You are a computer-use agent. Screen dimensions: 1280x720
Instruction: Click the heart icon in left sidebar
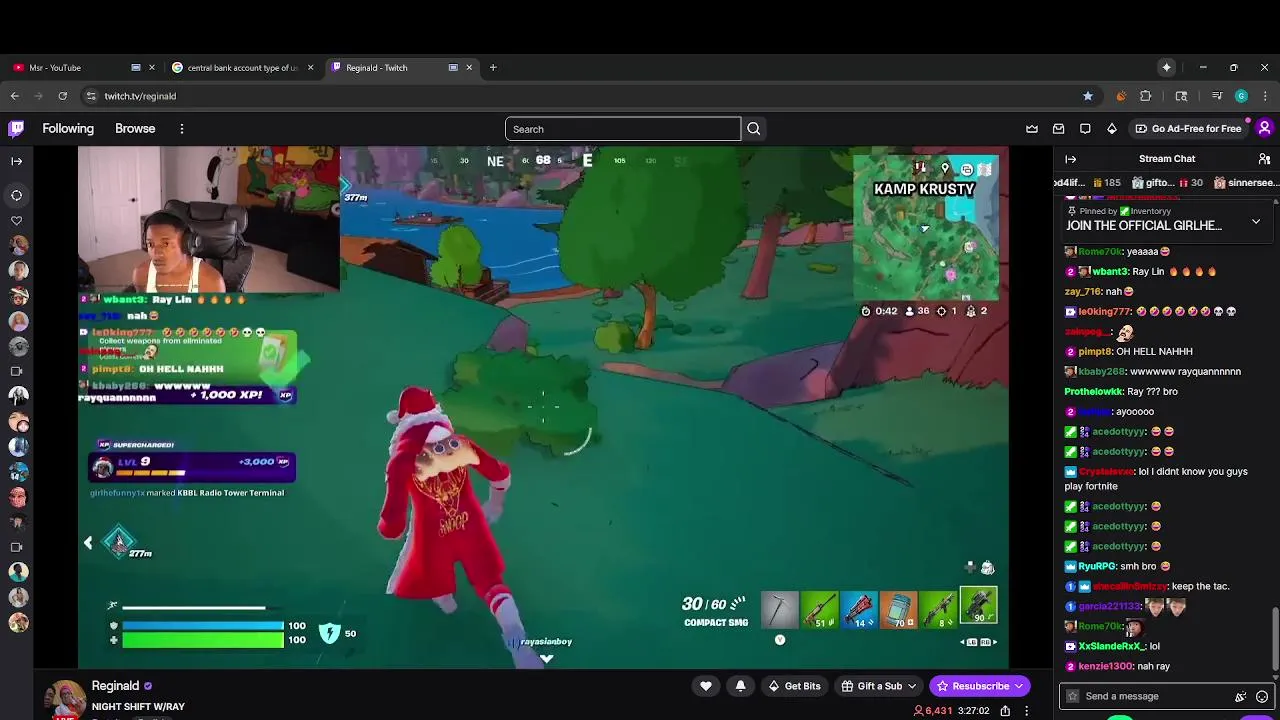(x=16, y=221)
